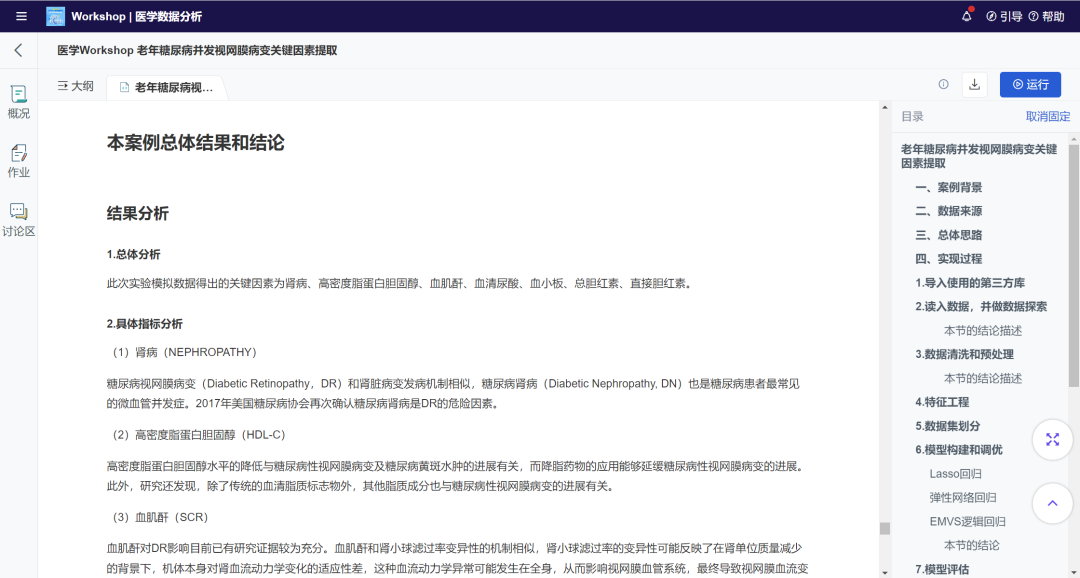Click the 2.具体指标分析 subheading

tap(145, 324)
